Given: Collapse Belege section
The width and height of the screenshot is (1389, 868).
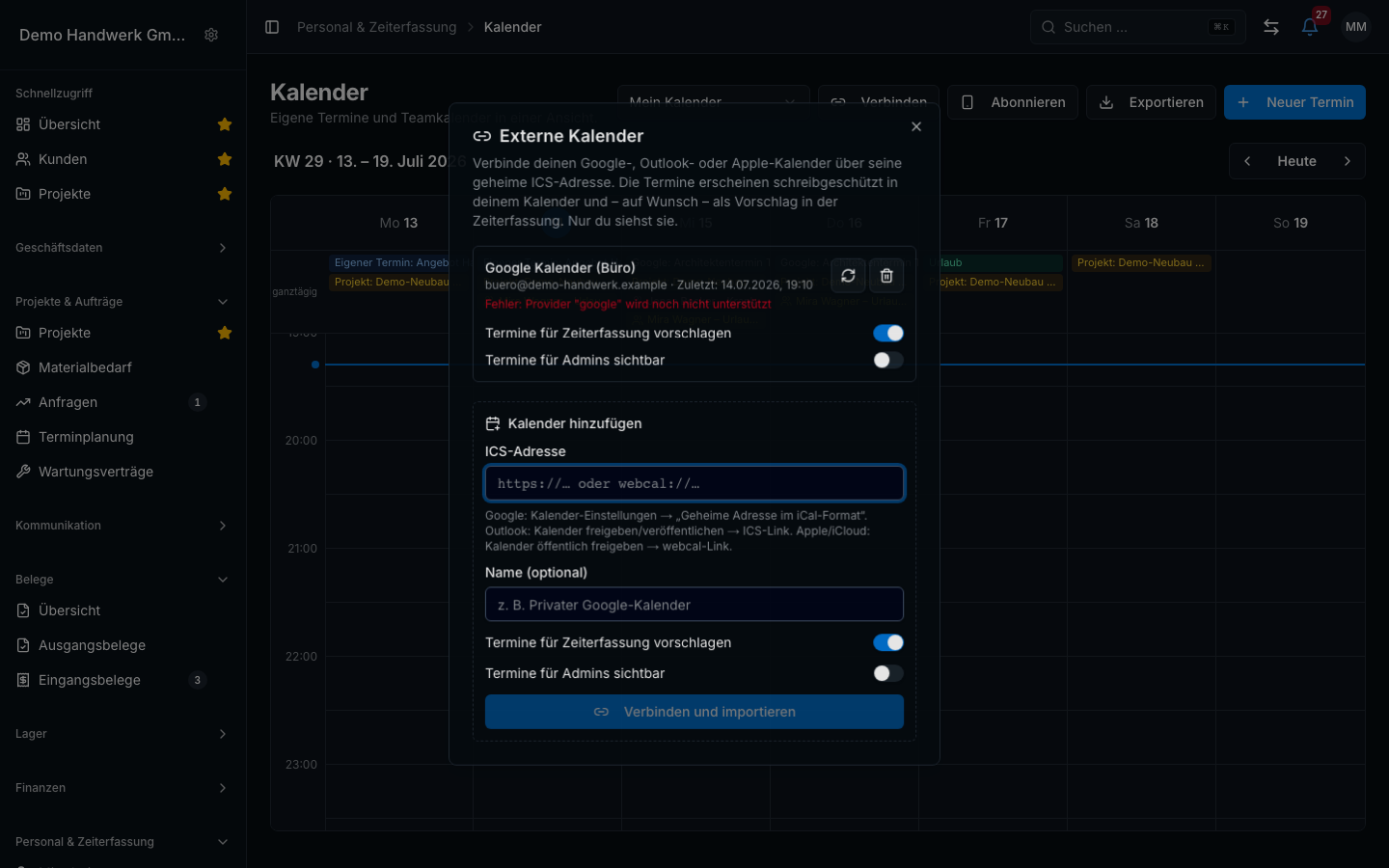Looking at the screenshot, I should 123,580.
